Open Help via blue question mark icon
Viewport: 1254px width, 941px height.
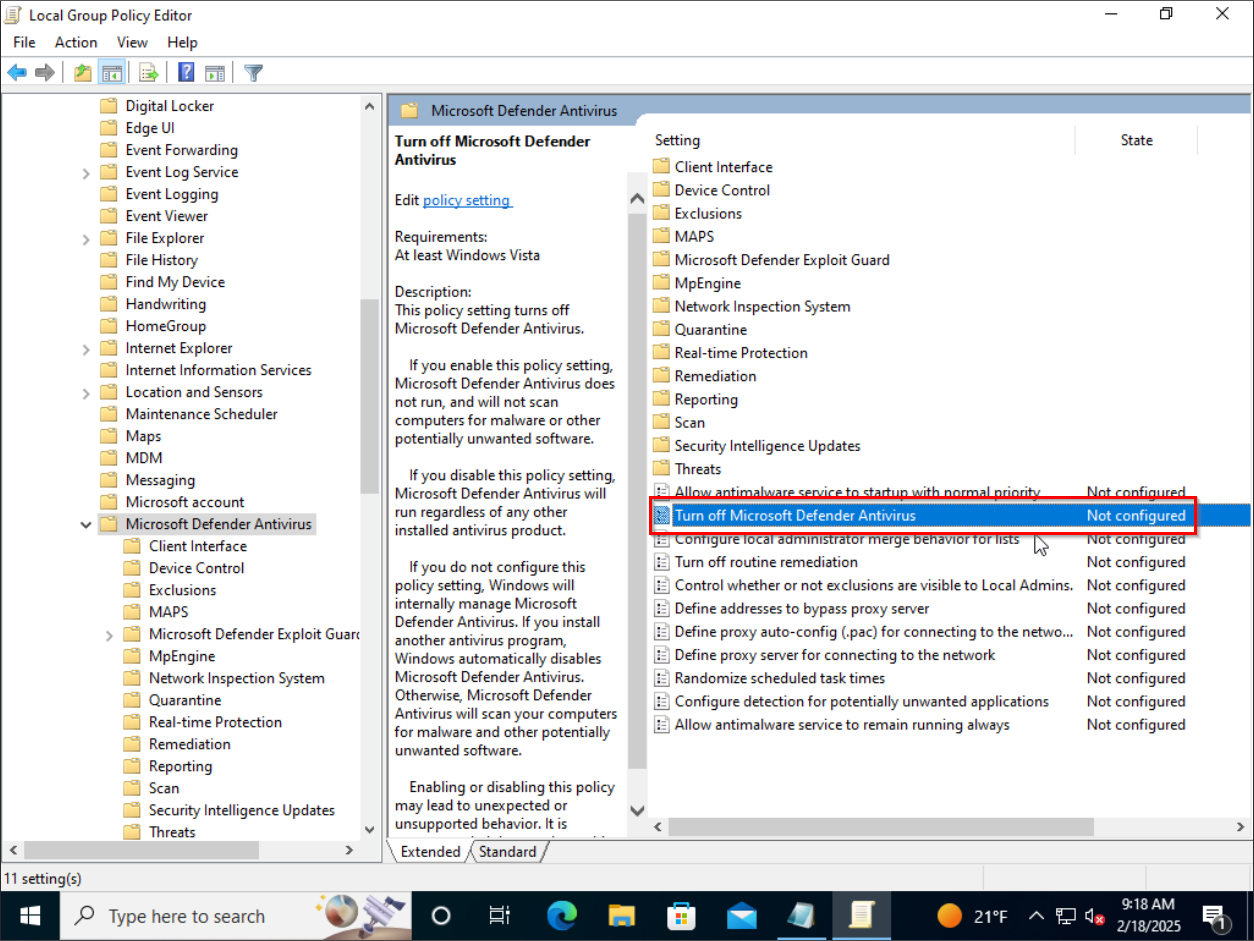[186, 73]
